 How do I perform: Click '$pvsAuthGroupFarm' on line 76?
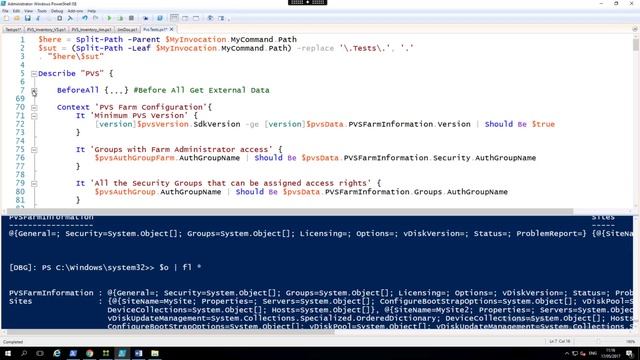pyautogui.click(x=134, y=158)
